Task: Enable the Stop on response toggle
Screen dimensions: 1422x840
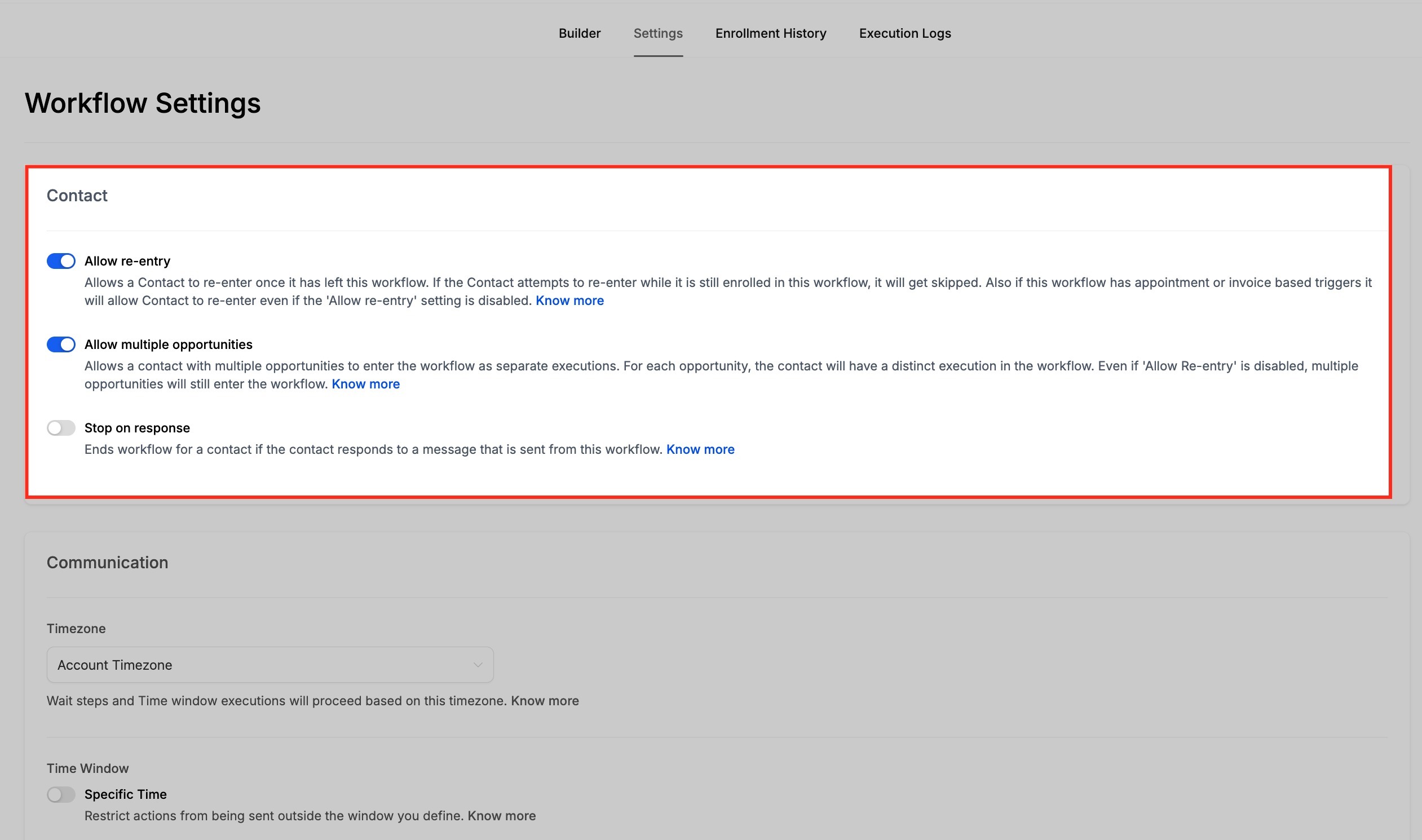Action: click(x=61, y=428)
